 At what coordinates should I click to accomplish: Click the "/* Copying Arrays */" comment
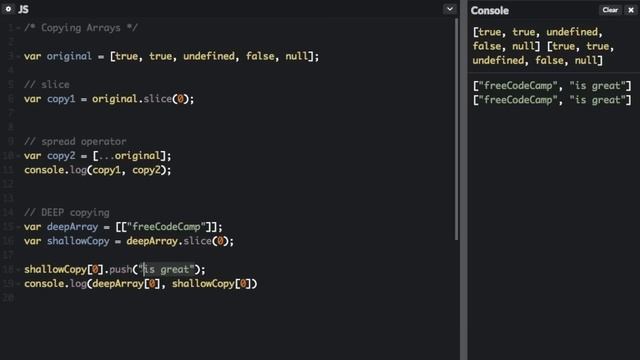(81, 28)
